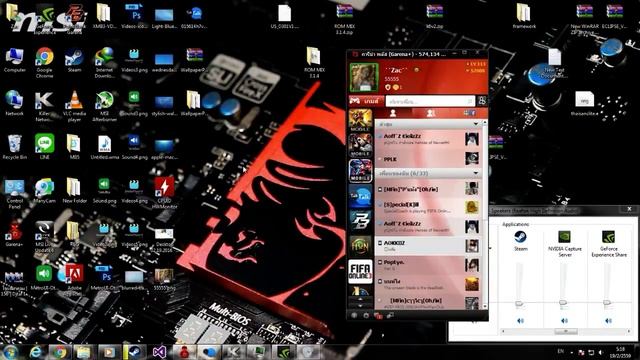Open the LINE desktop shortcut

44,147
